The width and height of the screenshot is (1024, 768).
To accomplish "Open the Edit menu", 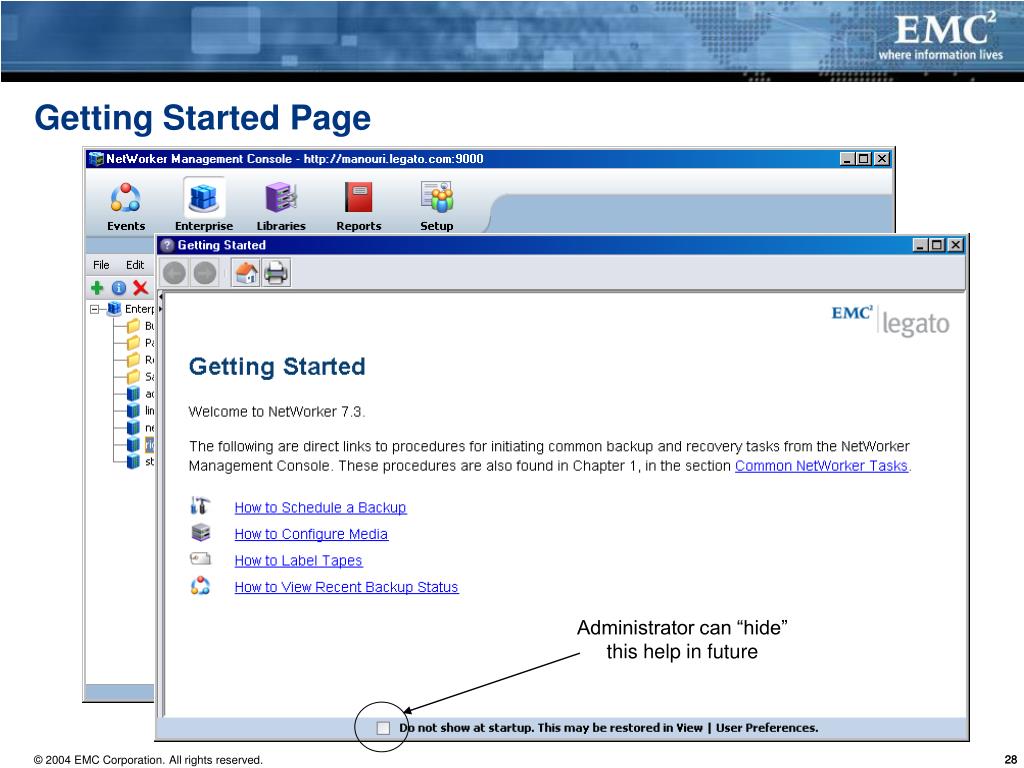I will pos(135,264).
